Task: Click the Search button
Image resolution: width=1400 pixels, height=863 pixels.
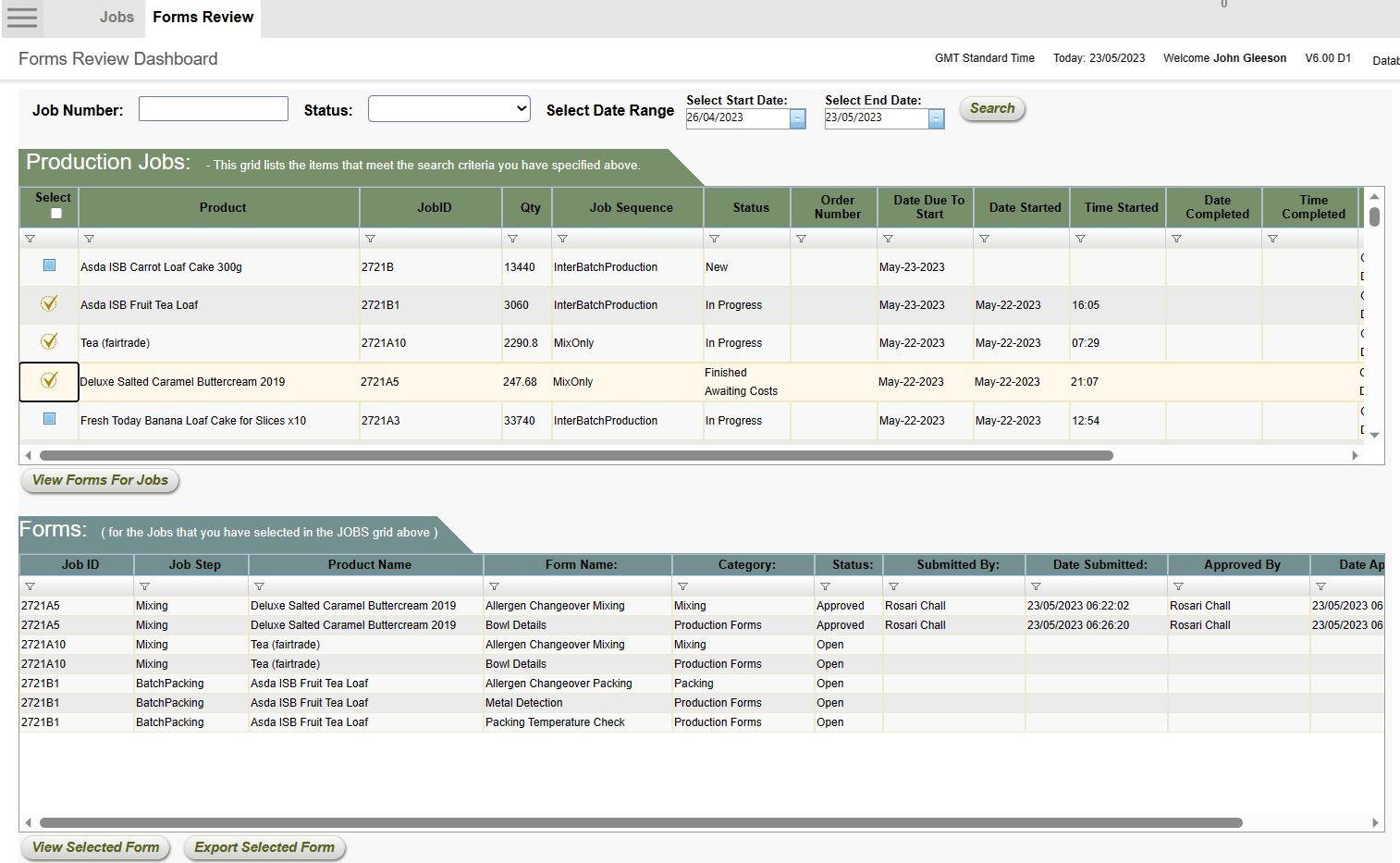Action: point(991,108)
